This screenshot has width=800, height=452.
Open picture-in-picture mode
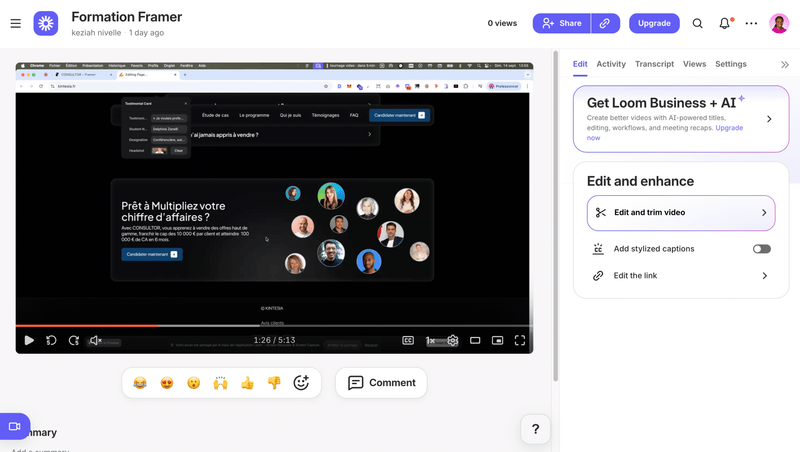tap(497, 340)
